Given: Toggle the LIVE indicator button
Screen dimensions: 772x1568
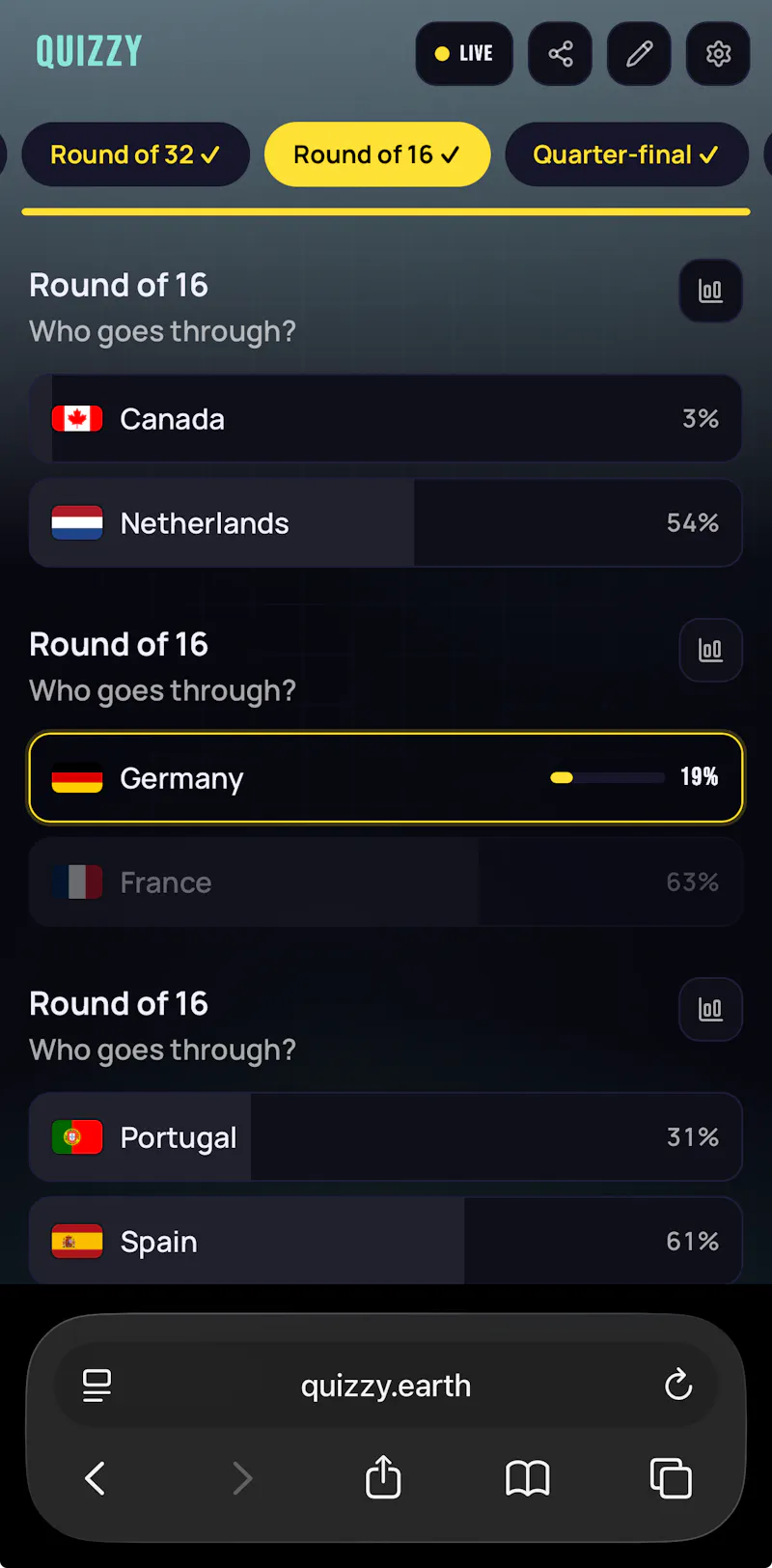Looking at the screenshot, I should click(464, 54).
